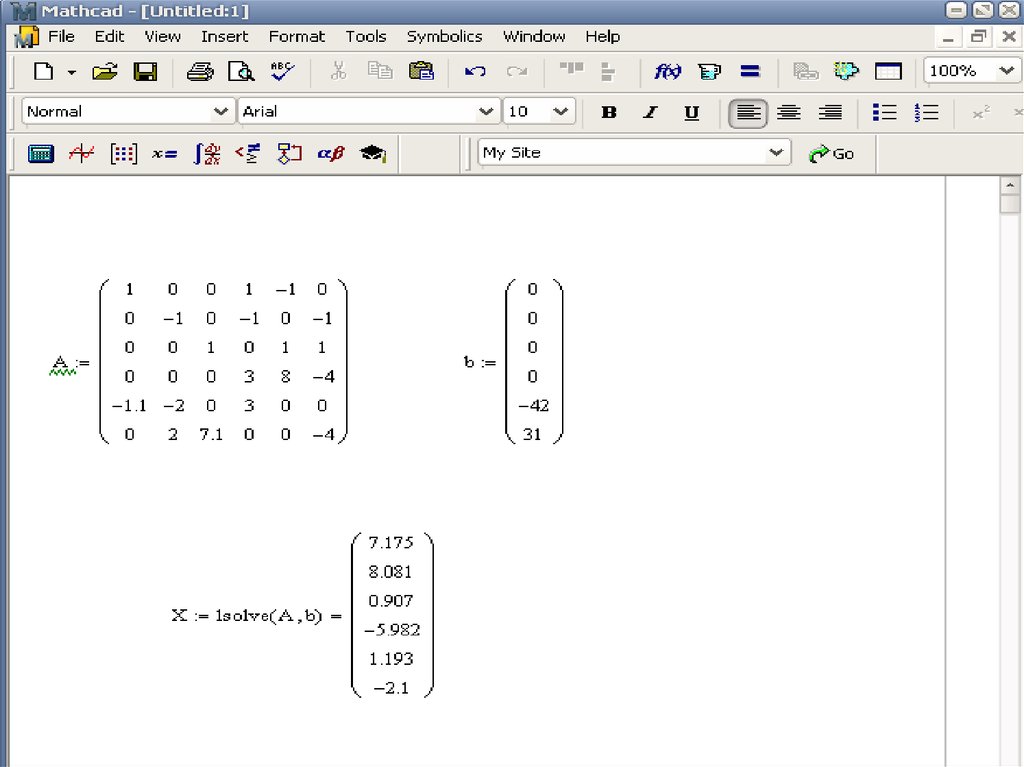This screenshot has width=1024, height=767.
Task: Open the Vector and Matrix toolbar icon
Action: pyautogui.click(x=123, y=154)
